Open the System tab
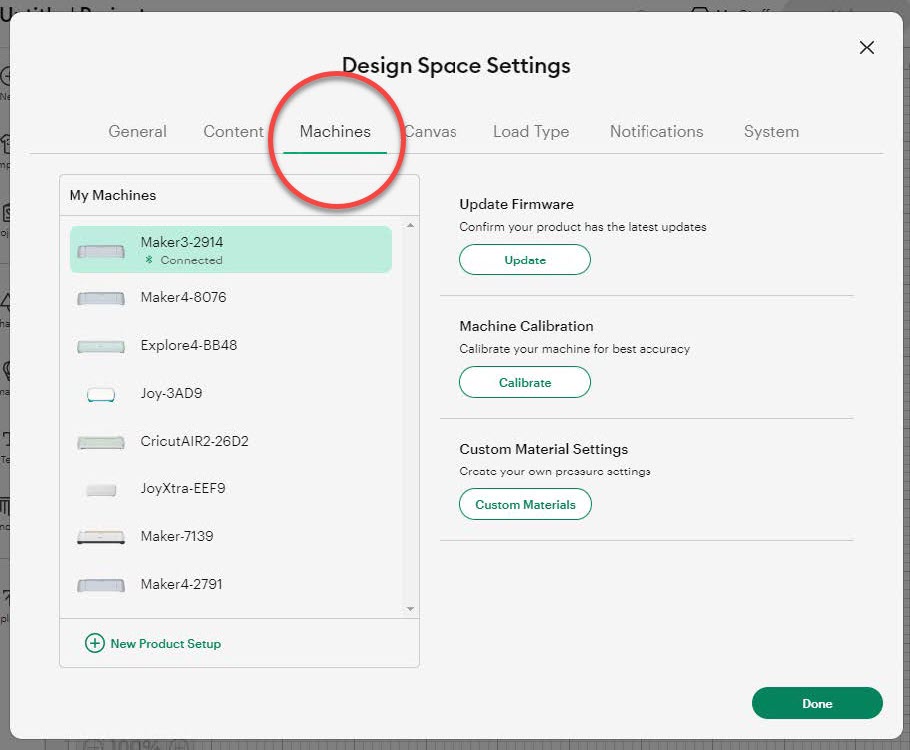The height and width of the screenshot is (750, 910). (771, 132)
